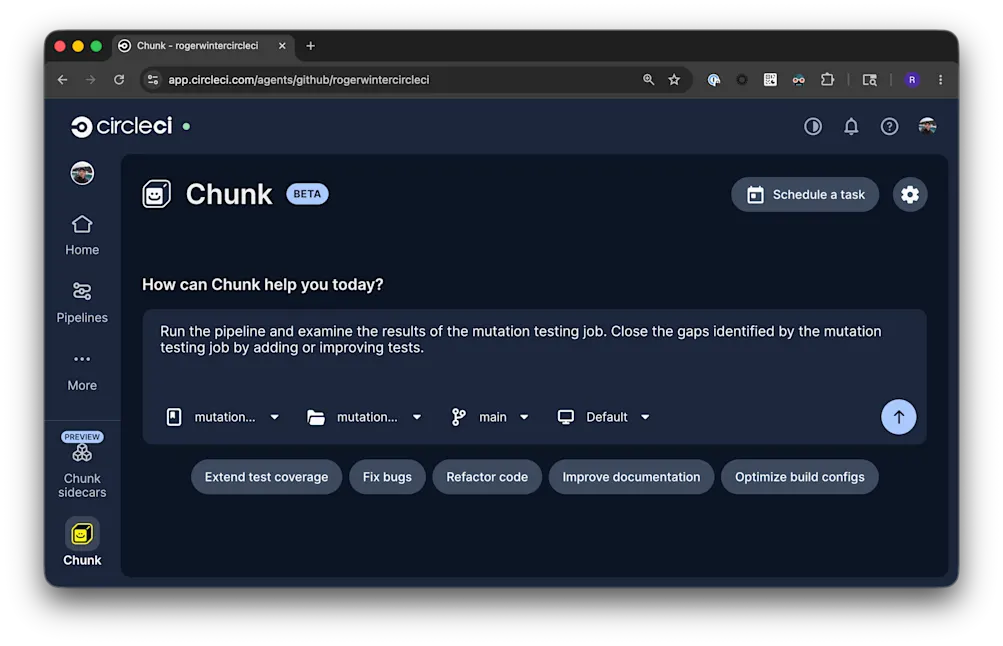Open the Pipelines sidebar item
The image size is (1003, 646).
[x=82, y=303]
